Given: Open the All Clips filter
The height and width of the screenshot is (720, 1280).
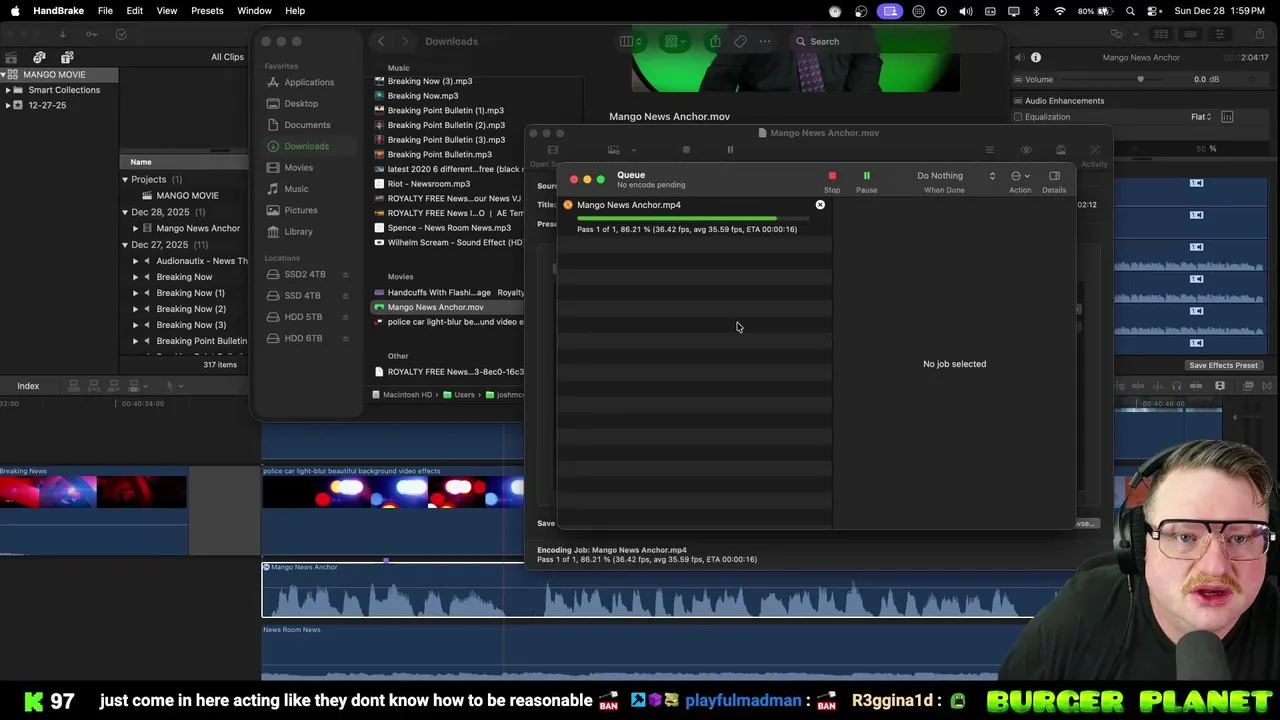Looking at the screenshot, I should tap(227, 57).
